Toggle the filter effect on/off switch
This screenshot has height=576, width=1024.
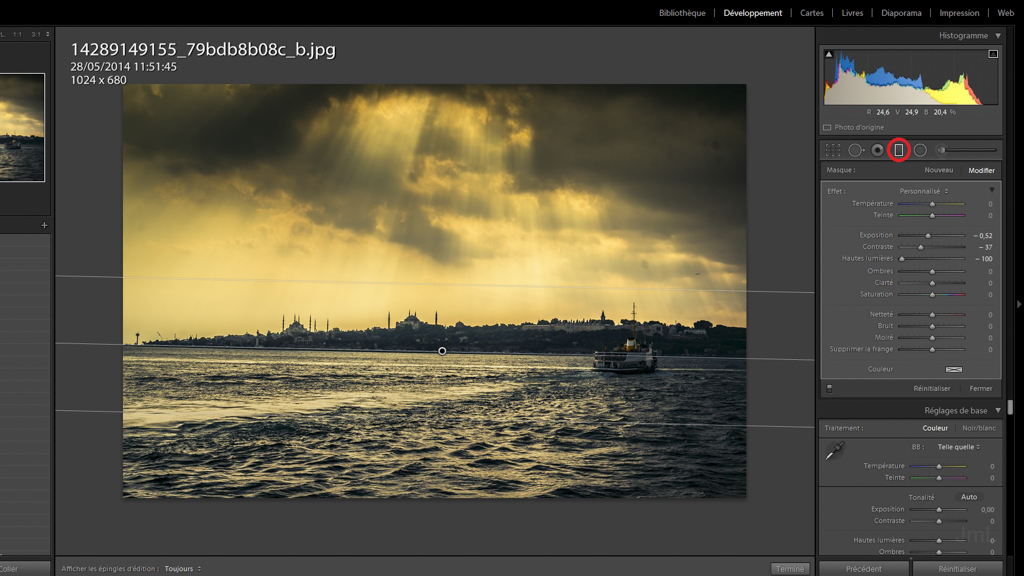(828, 388)
